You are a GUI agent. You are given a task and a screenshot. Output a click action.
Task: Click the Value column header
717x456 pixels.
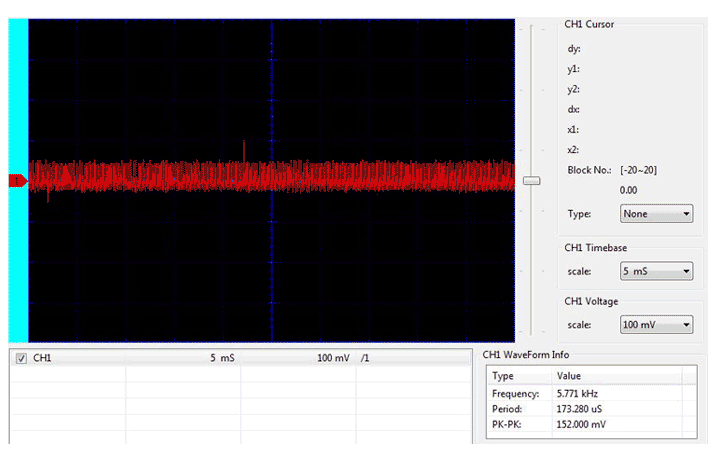568,376
